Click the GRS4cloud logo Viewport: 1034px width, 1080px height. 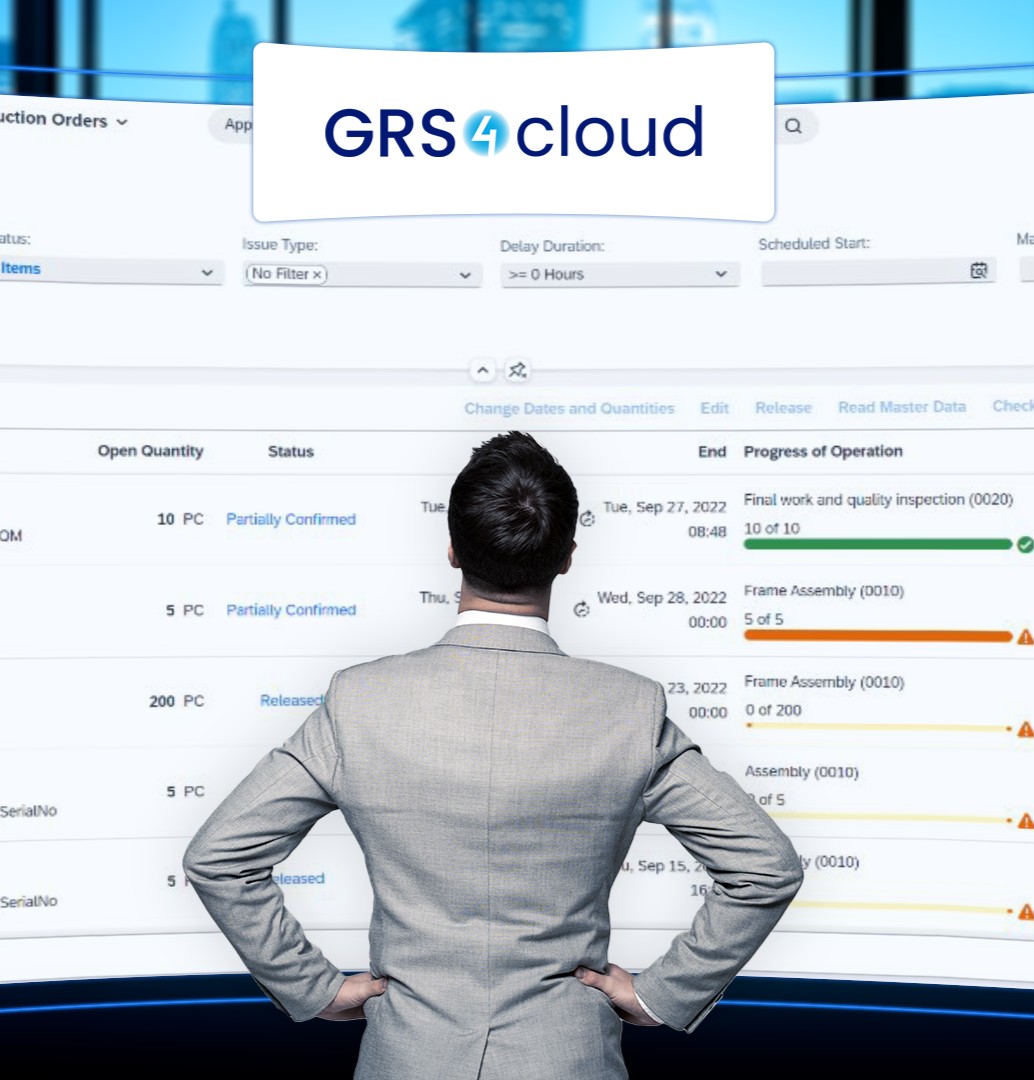point(514,132)
